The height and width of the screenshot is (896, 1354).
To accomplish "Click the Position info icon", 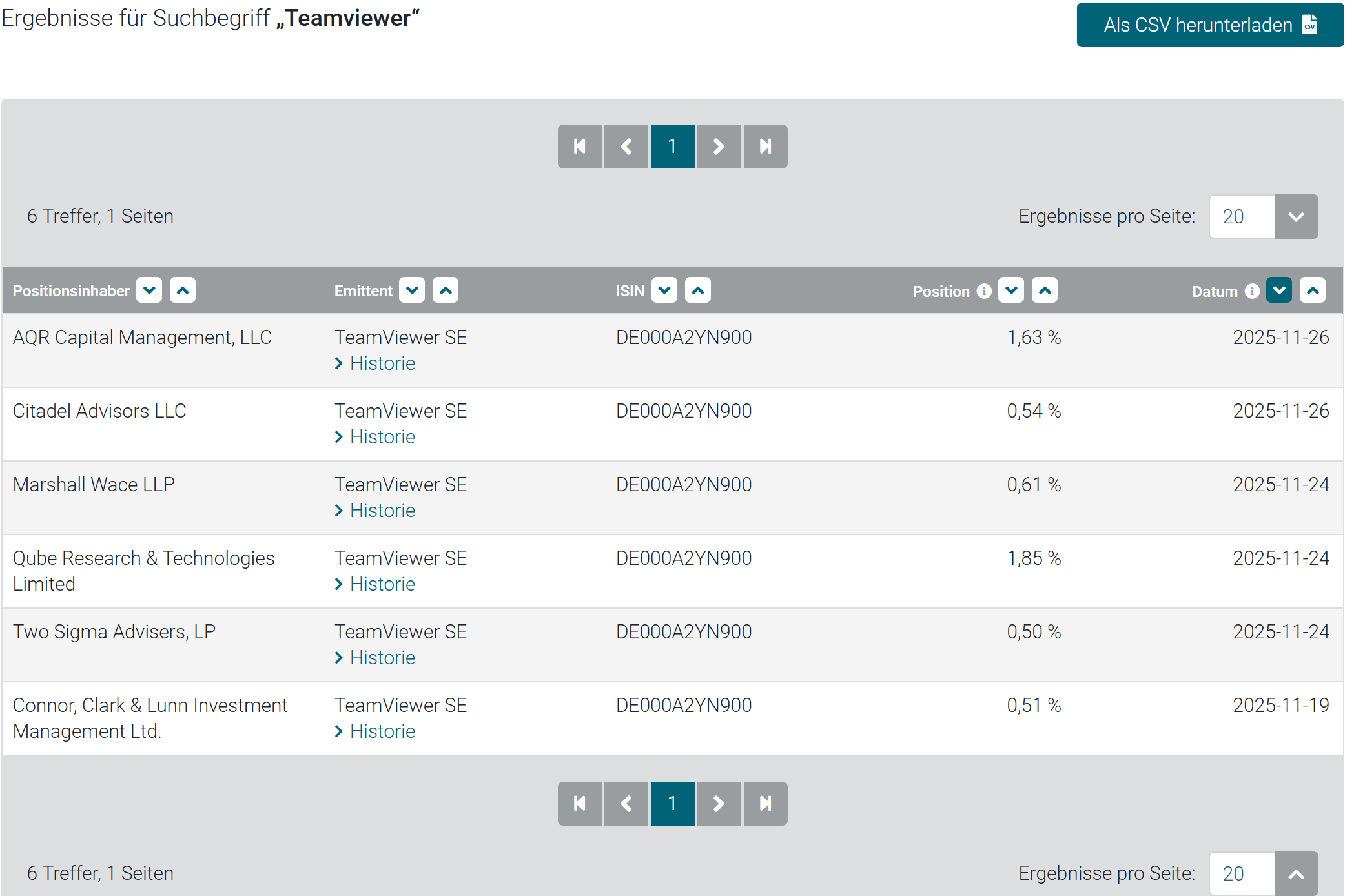I will pos(984,291).
